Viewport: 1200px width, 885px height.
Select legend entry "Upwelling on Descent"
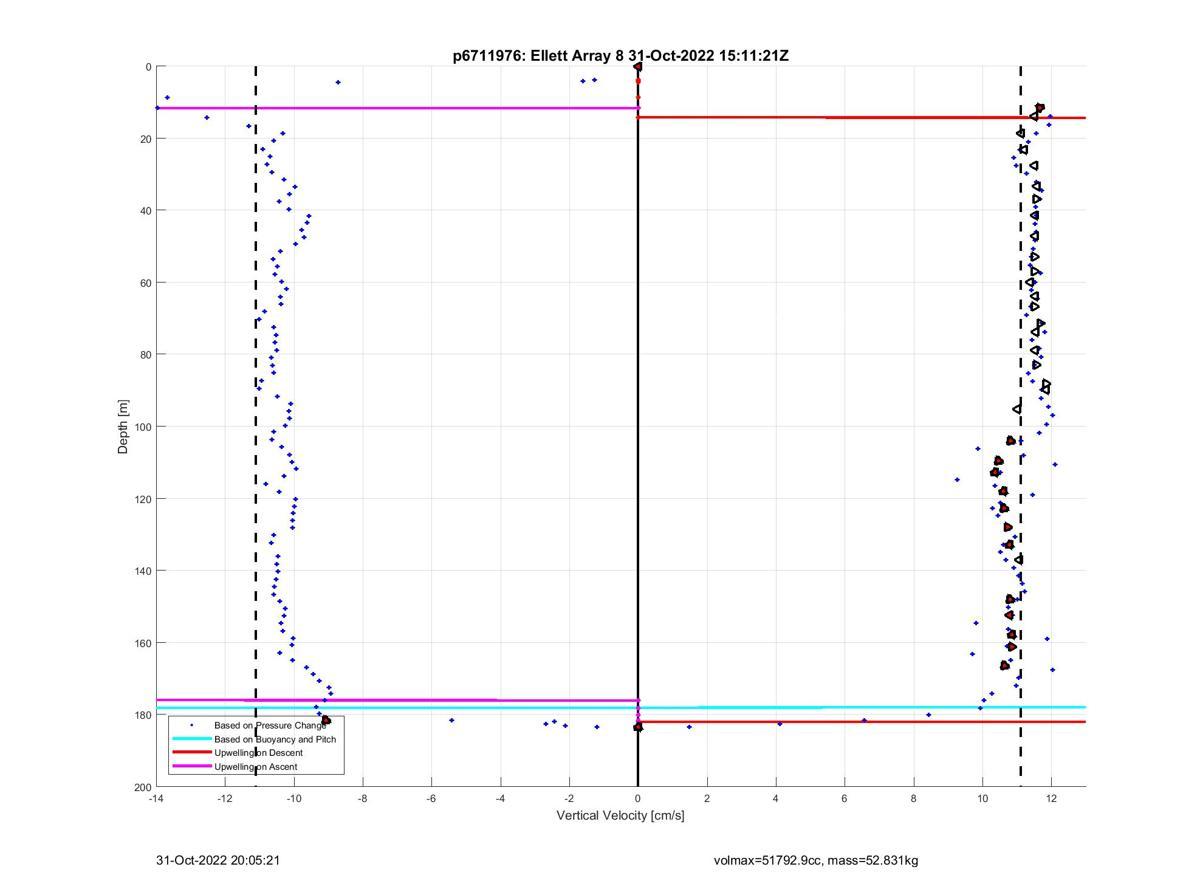pyautogui.click(x=258, y=752)
